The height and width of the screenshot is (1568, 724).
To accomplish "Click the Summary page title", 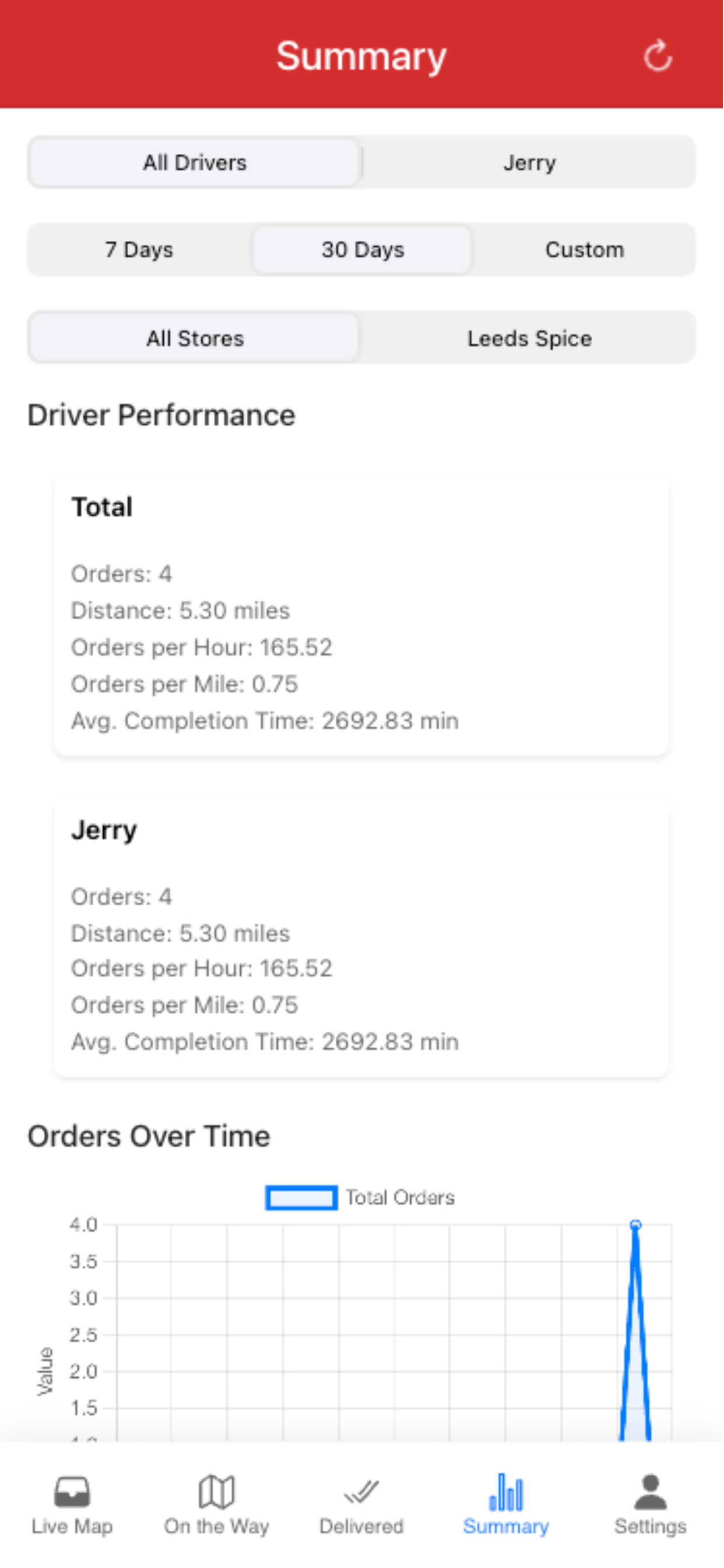I will (x=361, y=56).
